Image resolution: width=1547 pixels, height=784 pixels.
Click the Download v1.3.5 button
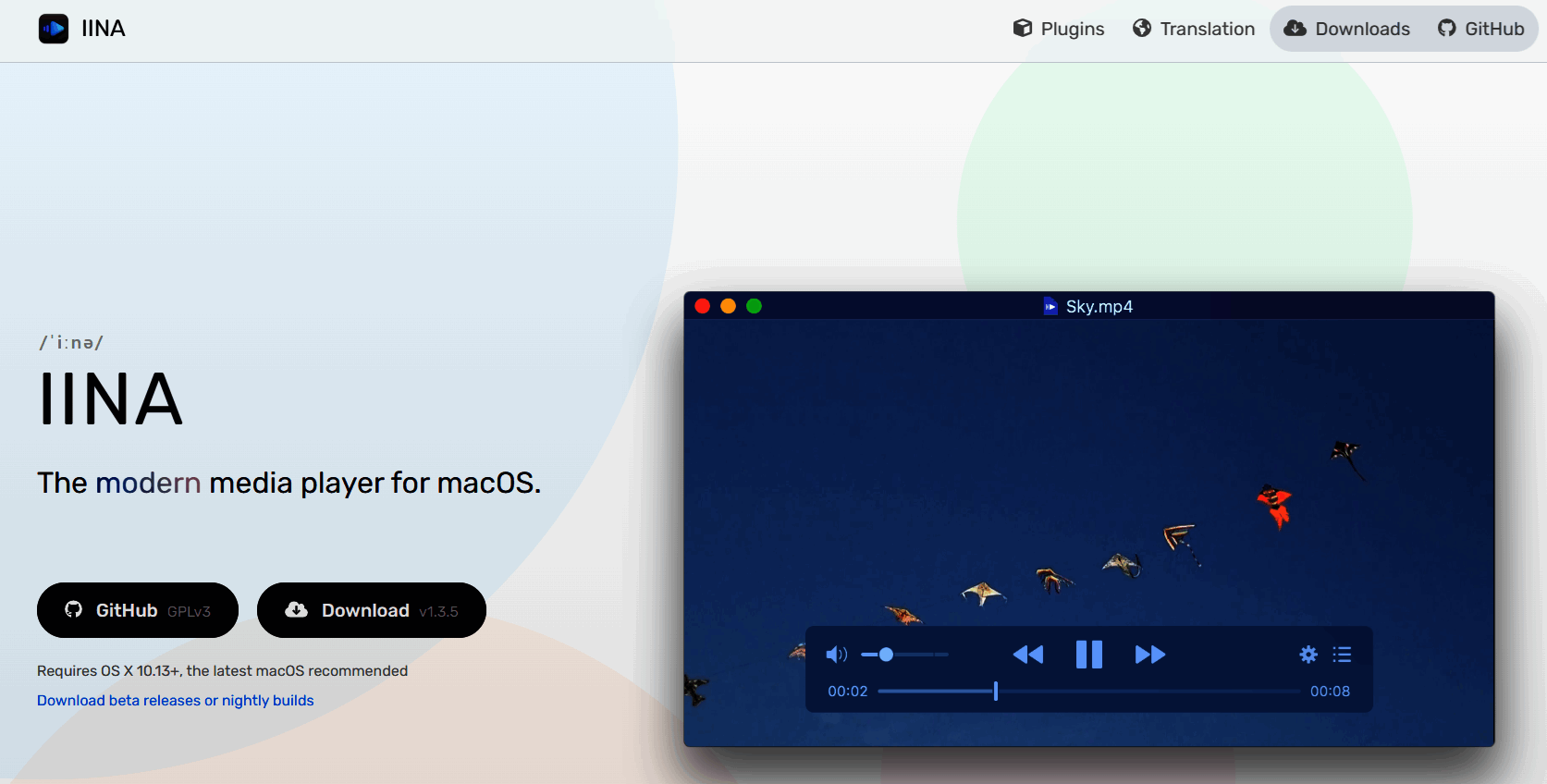pos(372,610)
